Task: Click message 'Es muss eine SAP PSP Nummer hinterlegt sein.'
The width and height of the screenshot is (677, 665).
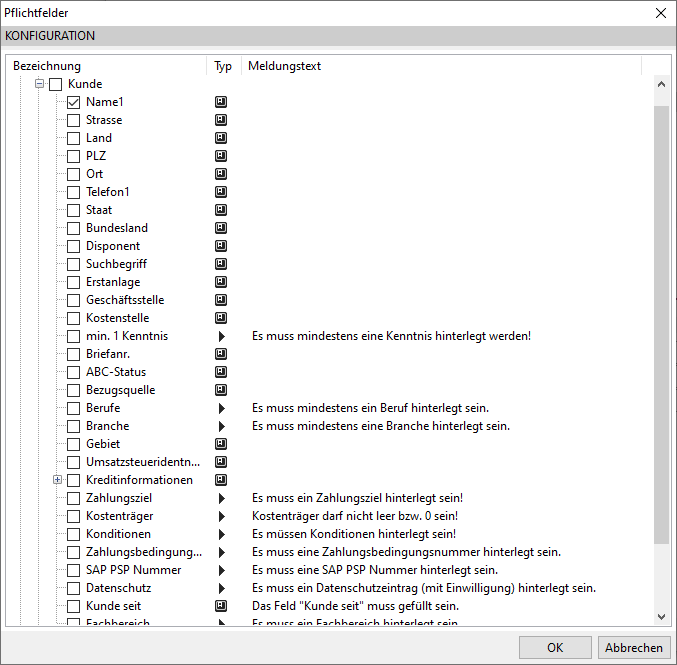Action: 375,570
